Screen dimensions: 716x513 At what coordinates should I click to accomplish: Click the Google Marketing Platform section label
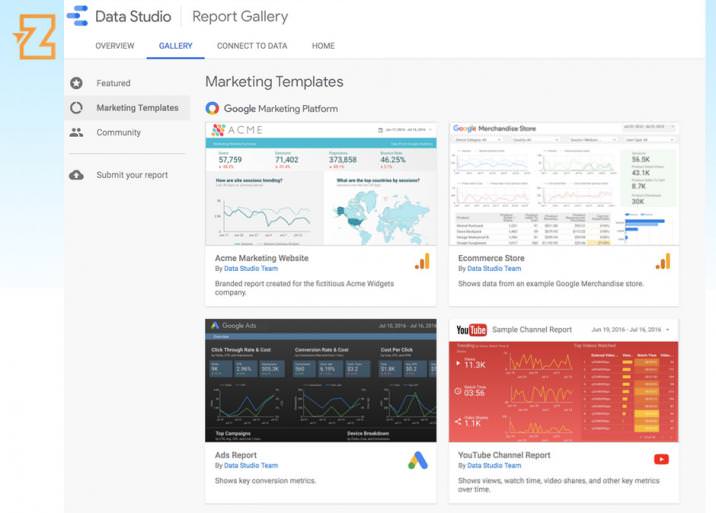click(x=281, y=109)
